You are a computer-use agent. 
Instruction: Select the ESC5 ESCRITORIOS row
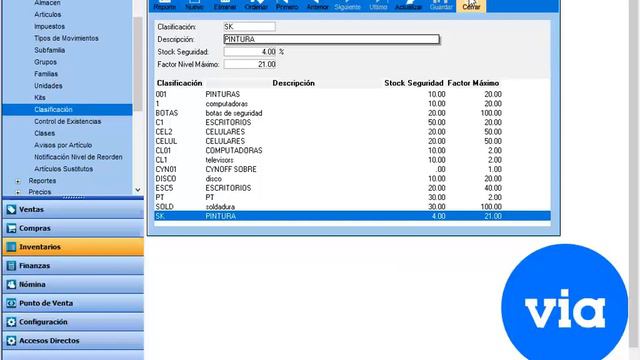tap(352, 188)
